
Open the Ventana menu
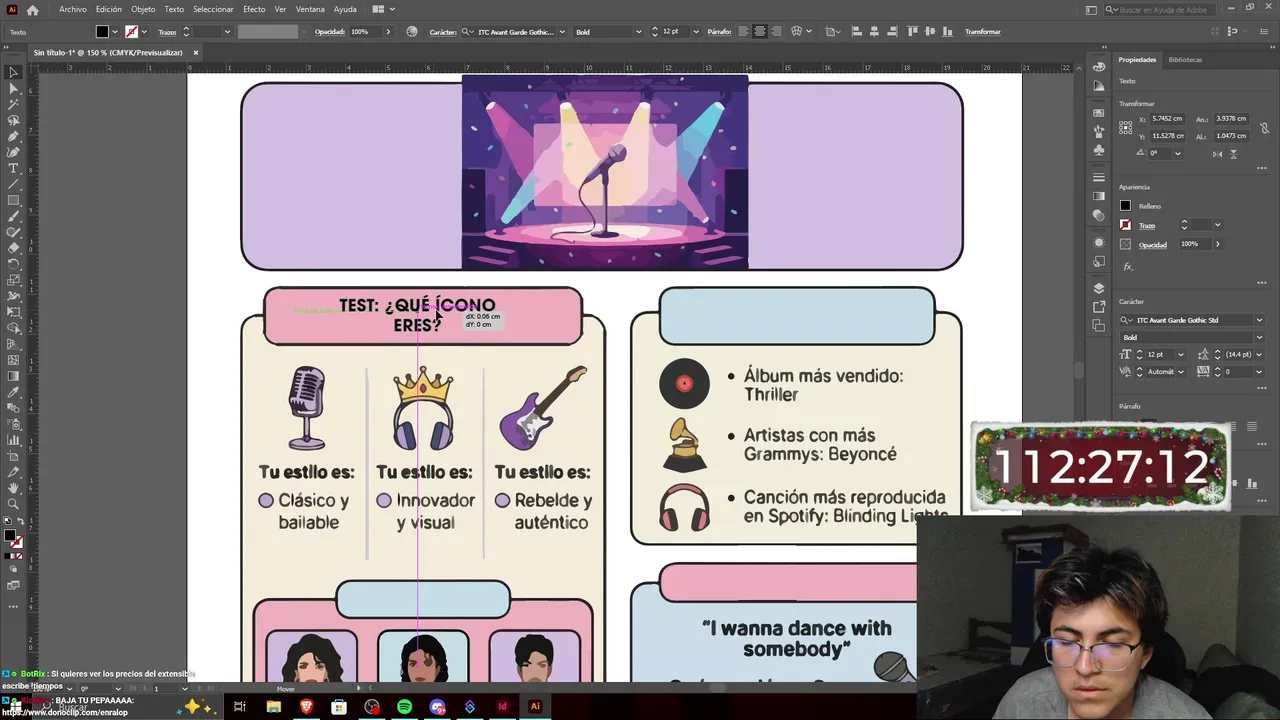(310, 9)
